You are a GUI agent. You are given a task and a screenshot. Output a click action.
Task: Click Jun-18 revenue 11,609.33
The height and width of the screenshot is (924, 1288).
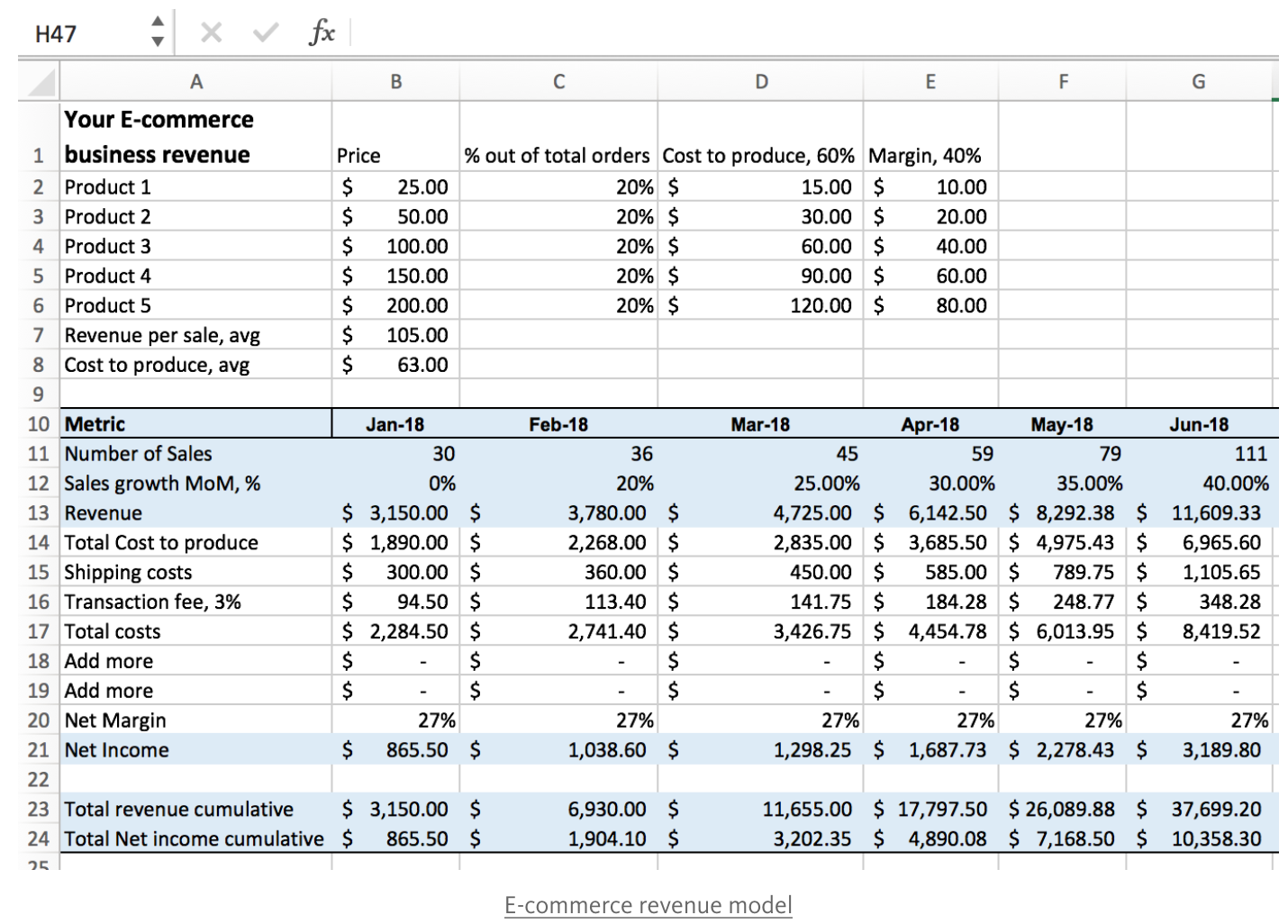1199,513
